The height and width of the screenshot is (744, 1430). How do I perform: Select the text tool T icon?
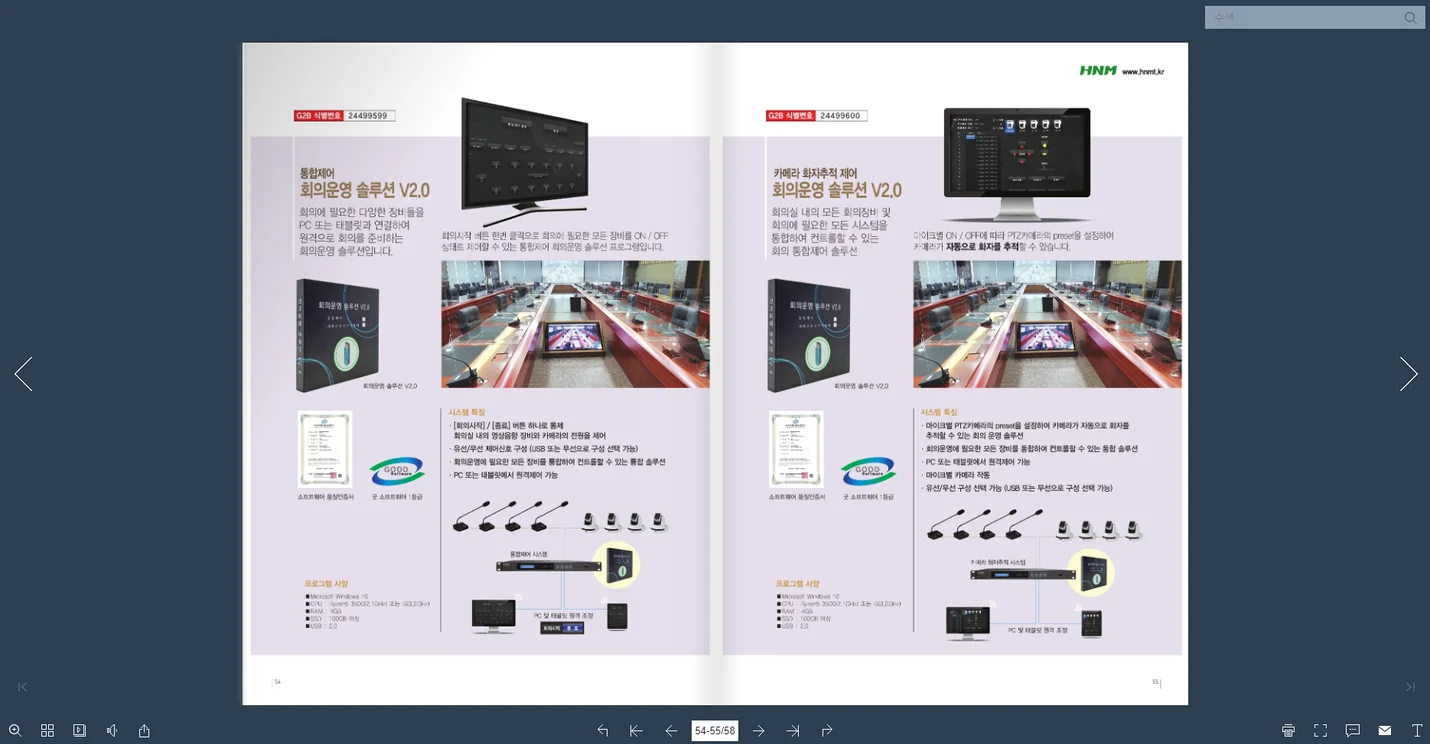[1417, 731]
